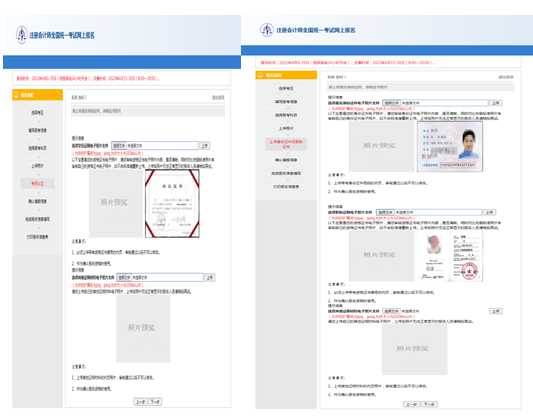Click the 上传 button beside the red-cornered diploma file field

point(204,145)
